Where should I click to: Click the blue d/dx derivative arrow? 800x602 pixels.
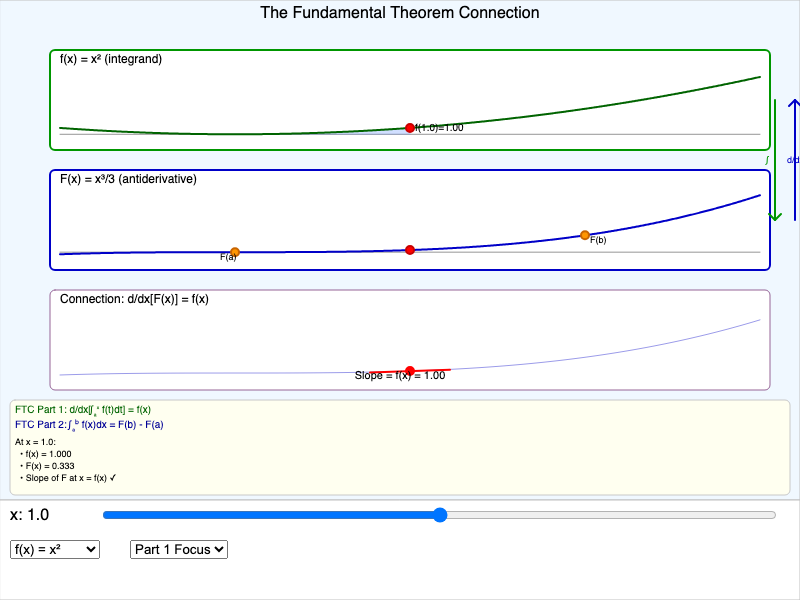pos(793,160)
